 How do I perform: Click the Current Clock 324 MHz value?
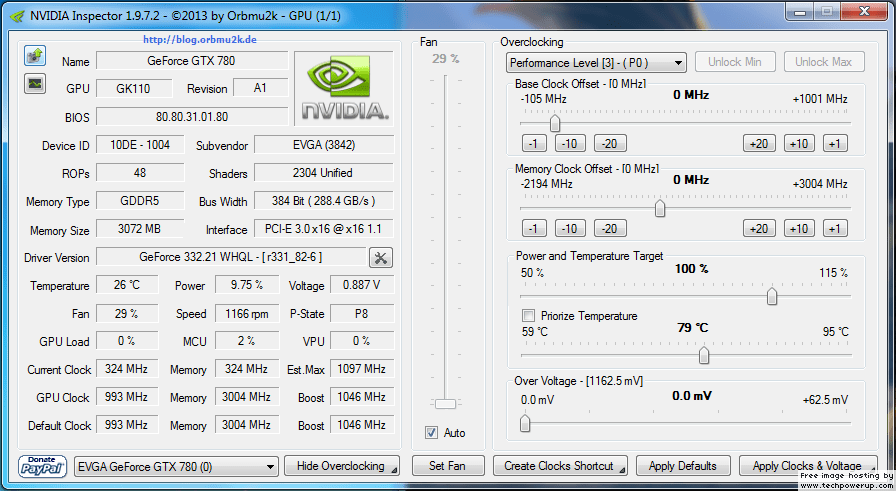click(127, 369)
